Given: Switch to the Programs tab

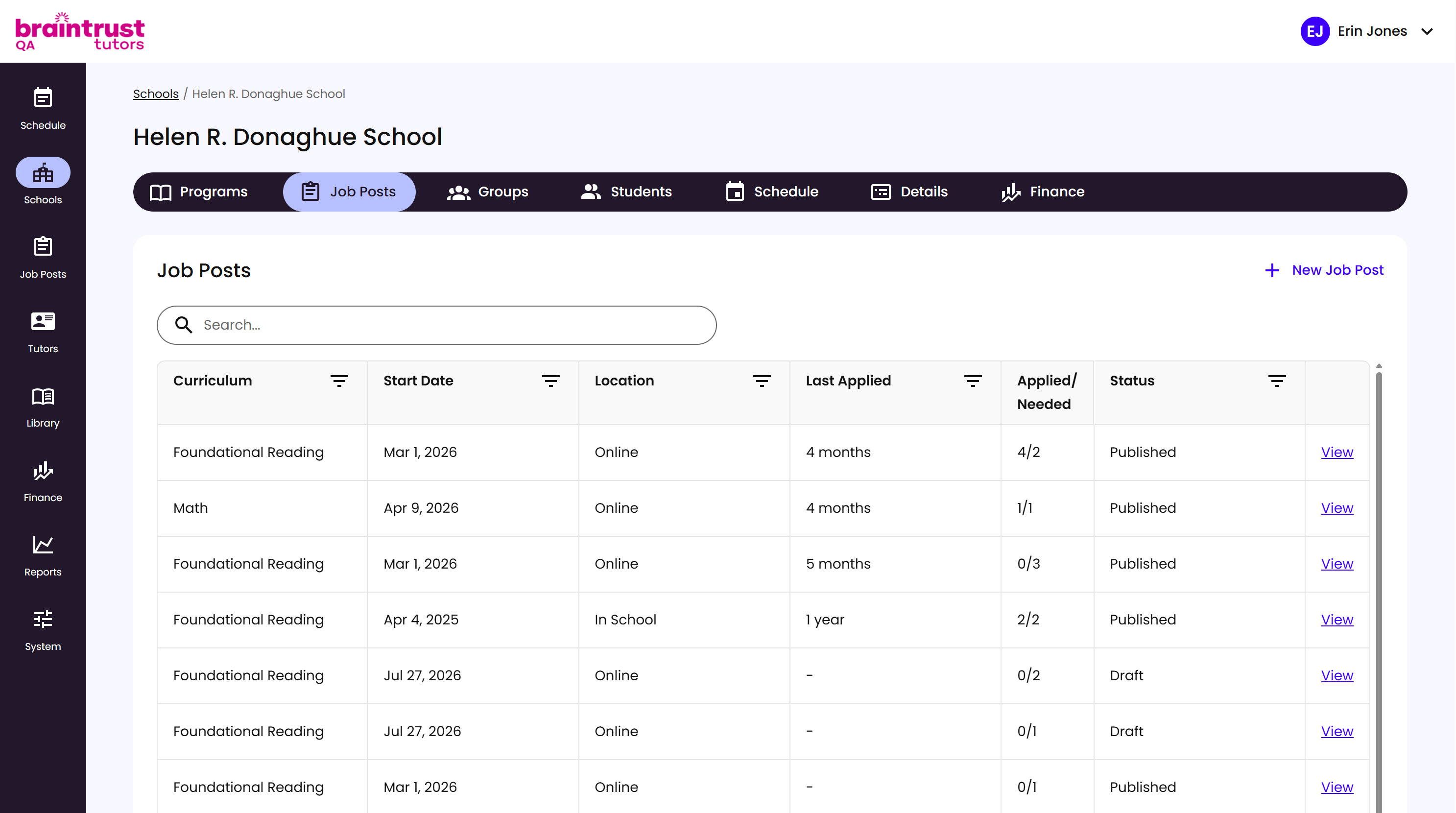Looking at the screenshot, I should tap(198, 191).
